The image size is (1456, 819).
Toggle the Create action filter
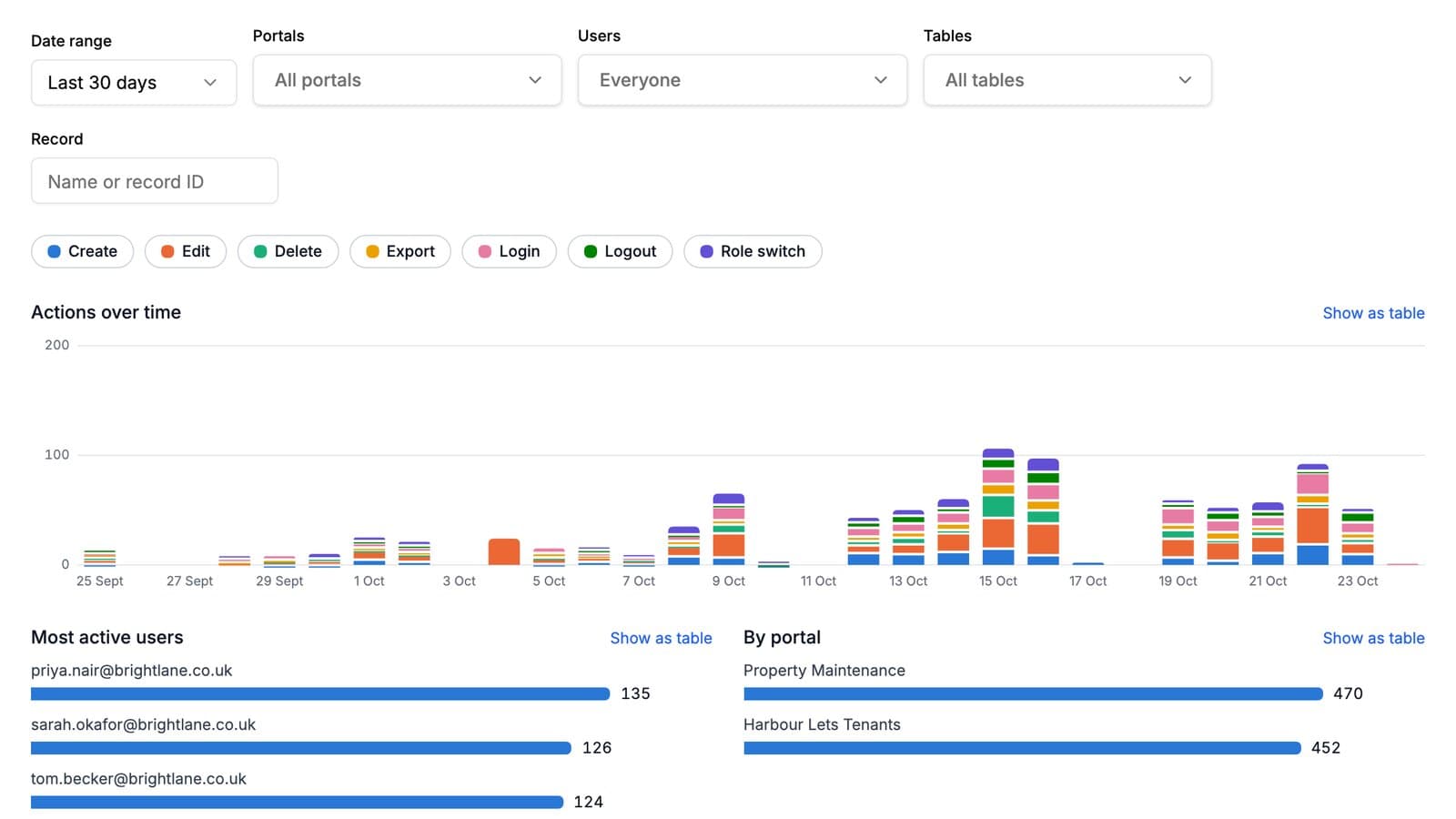click(x=83, y=251)
